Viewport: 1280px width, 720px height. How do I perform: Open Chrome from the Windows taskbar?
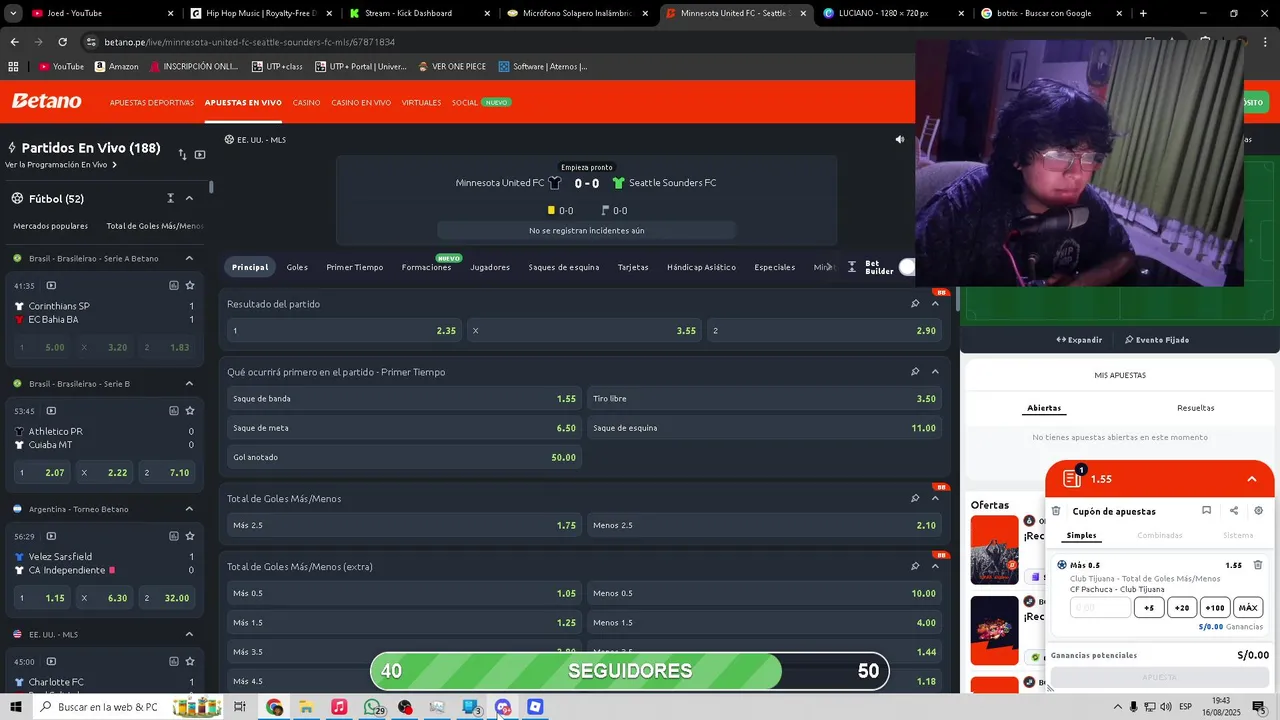(274, 707)
